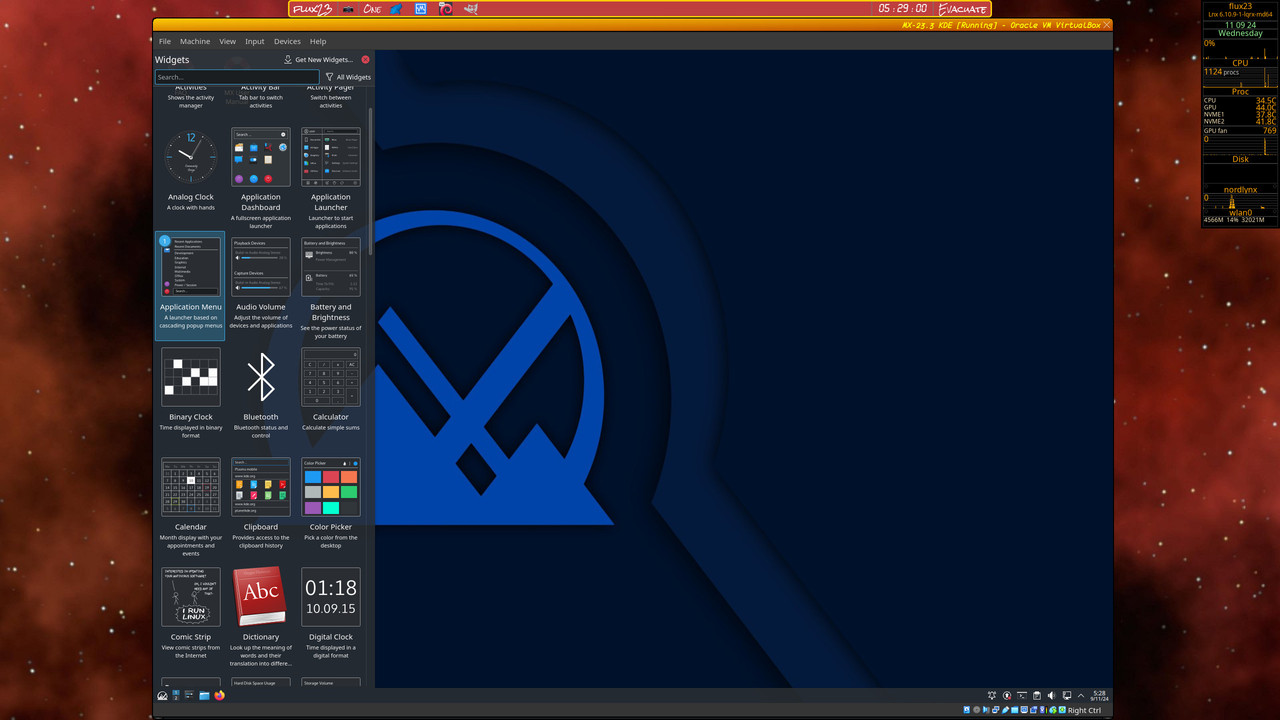Click the Audio Volume widget description text
The image size is (1280, 720).
261,321
